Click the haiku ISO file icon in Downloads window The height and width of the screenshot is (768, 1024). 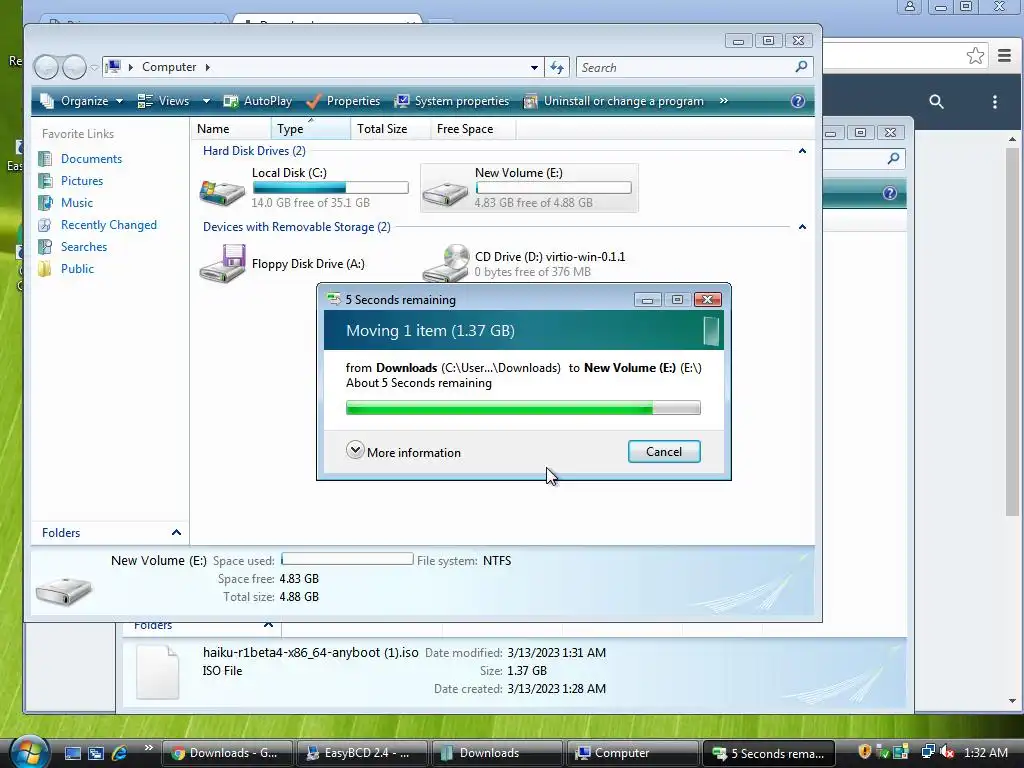(157, 672)
